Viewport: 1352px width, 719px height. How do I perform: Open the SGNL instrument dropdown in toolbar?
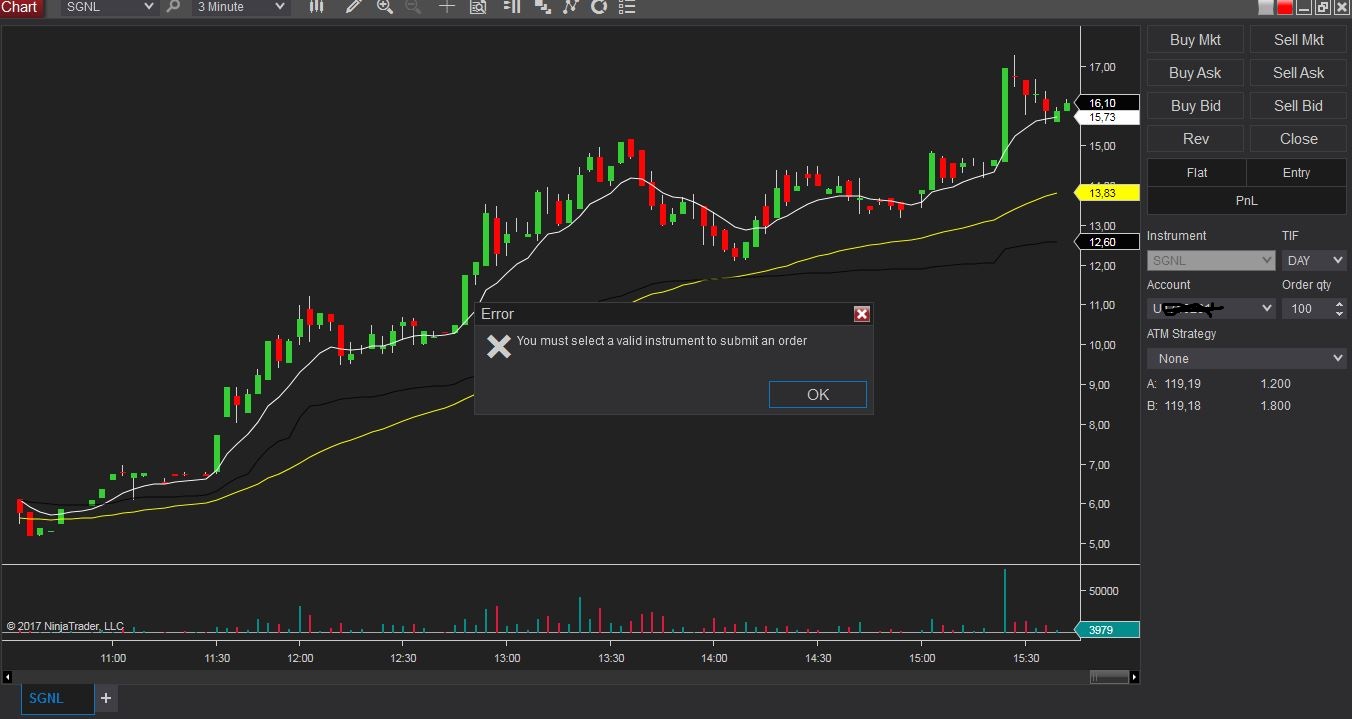[x=109, y=7]
